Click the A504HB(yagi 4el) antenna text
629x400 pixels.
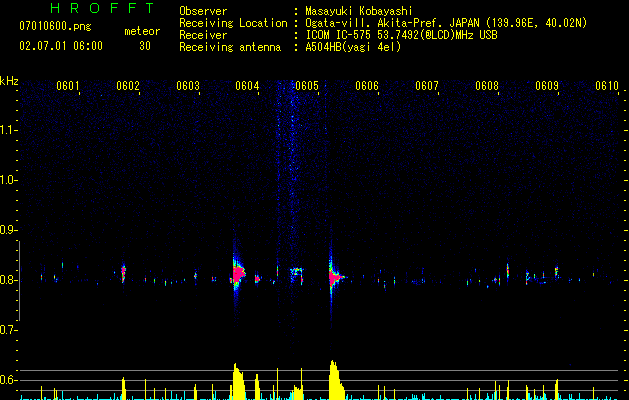click(353, 47)
